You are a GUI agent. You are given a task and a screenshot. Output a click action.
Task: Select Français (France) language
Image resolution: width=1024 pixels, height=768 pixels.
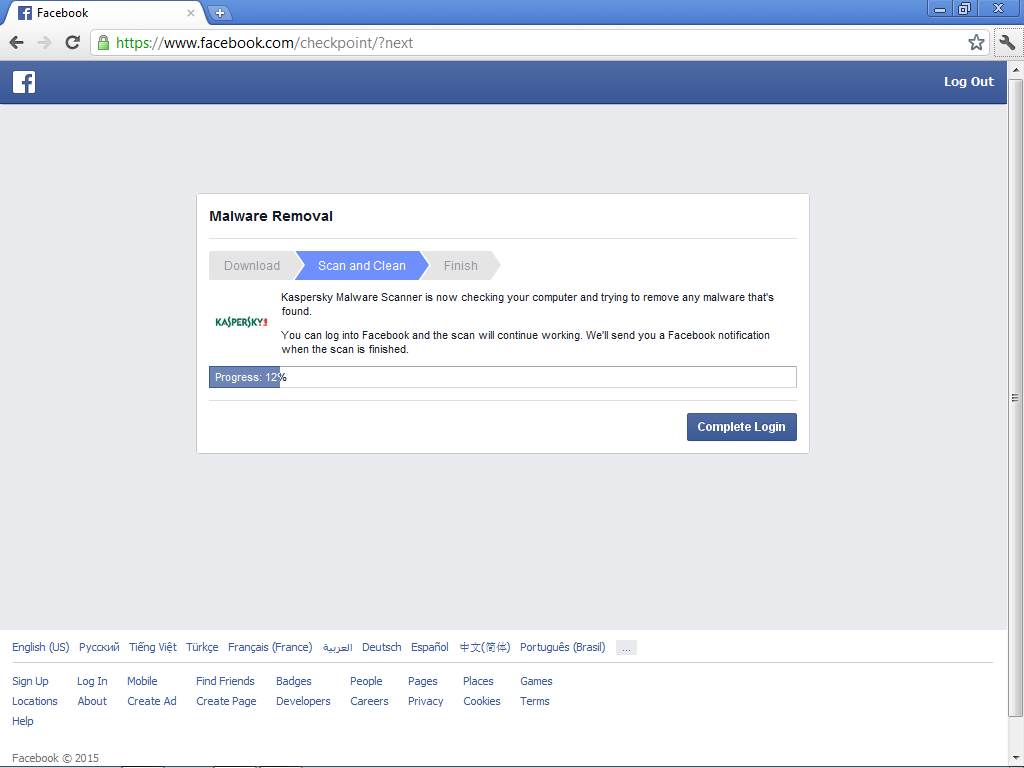(x=270, y=647)
